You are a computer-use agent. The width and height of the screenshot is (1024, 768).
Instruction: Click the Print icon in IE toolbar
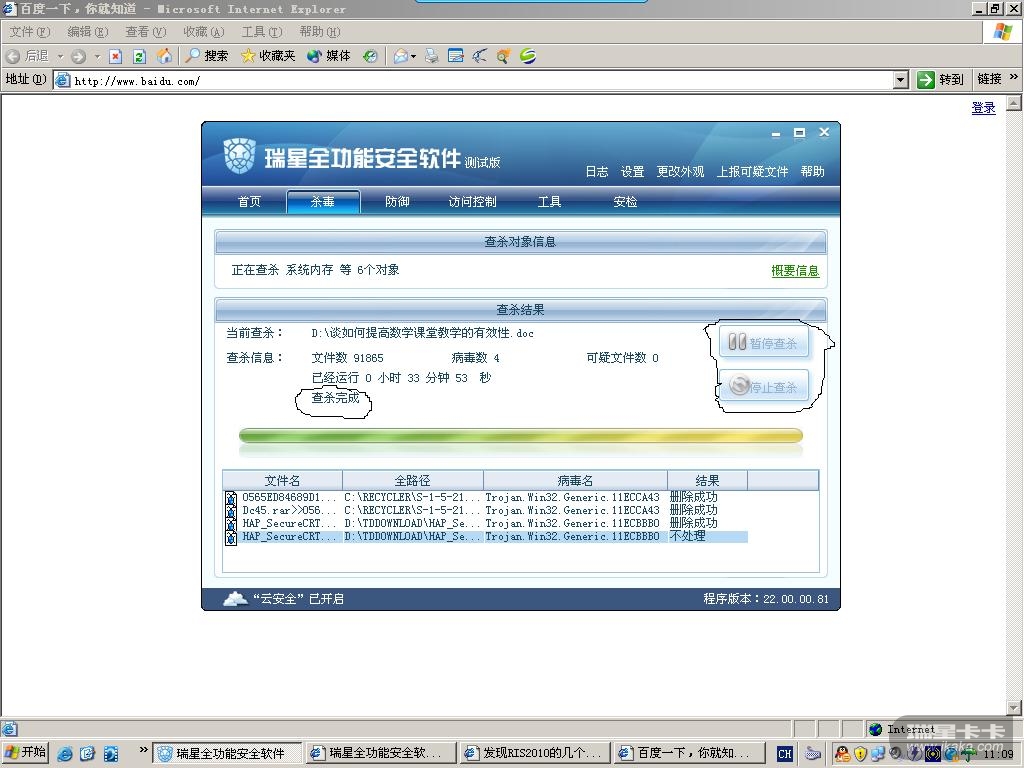point(432,56)
